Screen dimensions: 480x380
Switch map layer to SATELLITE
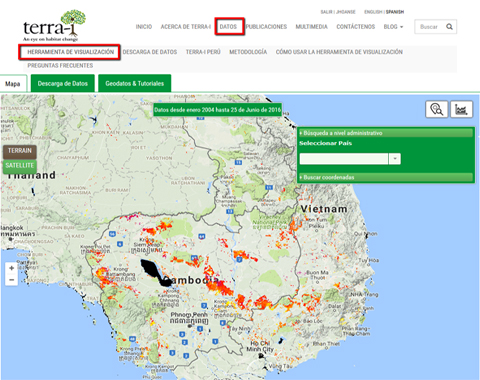click(20, 166)
